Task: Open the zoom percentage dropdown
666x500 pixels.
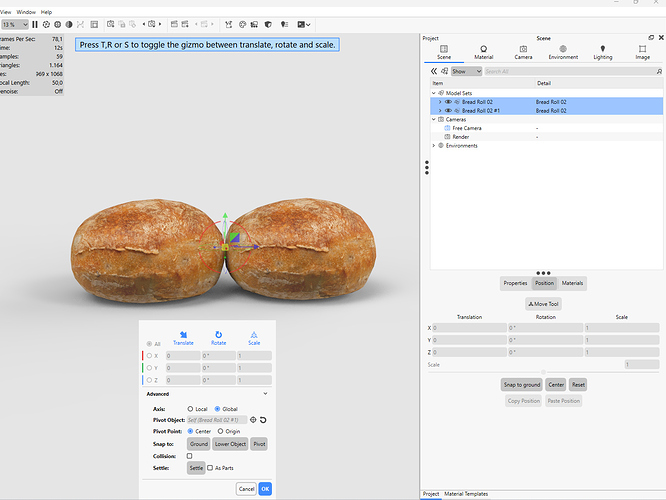Action: 15,25
